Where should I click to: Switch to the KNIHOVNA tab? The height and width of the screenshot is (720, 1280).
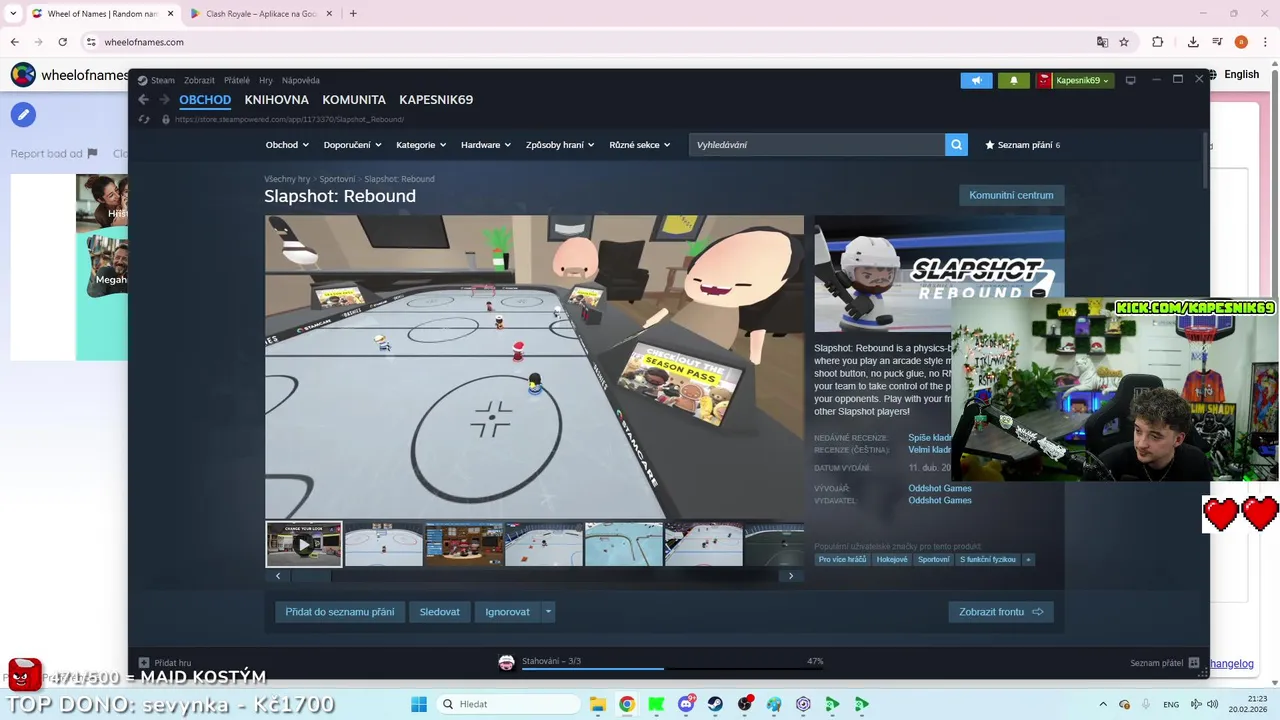tap(276, 100)
